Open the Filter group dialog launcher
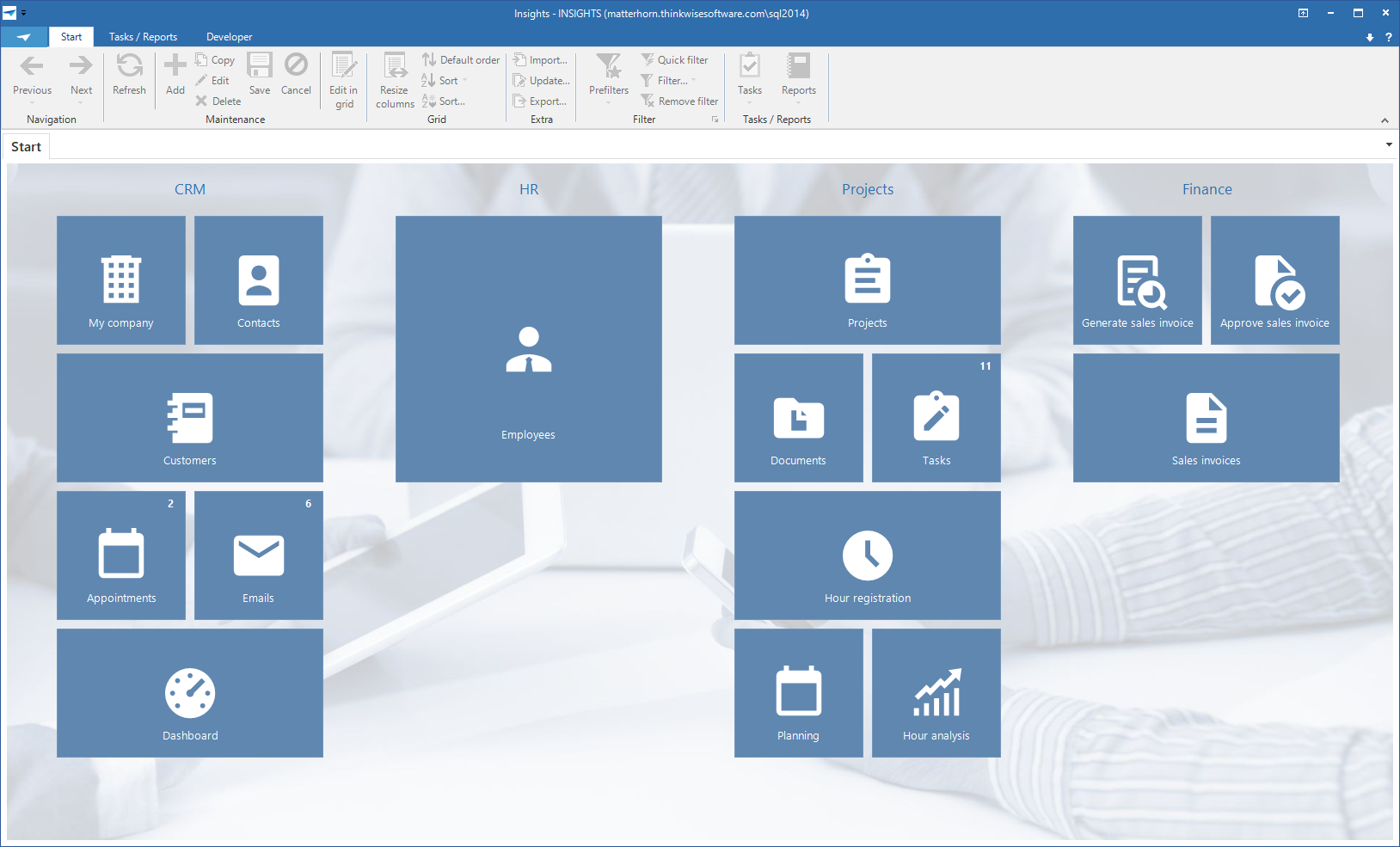This screenshot has width=1400, height=847. 715,120
